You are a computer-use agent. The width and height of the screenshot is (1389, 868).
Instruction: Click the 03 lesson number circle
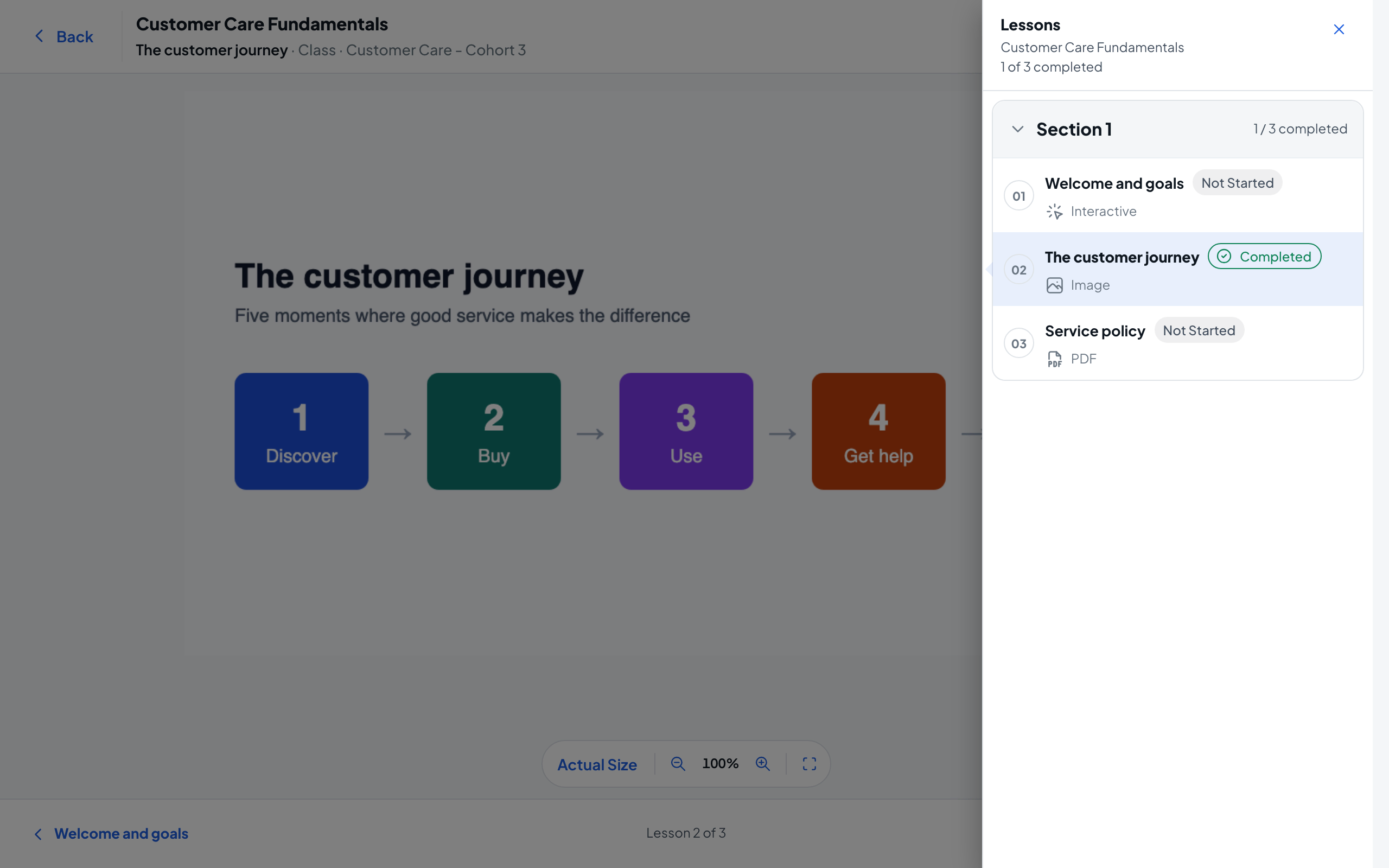[x=1019, y=343]
